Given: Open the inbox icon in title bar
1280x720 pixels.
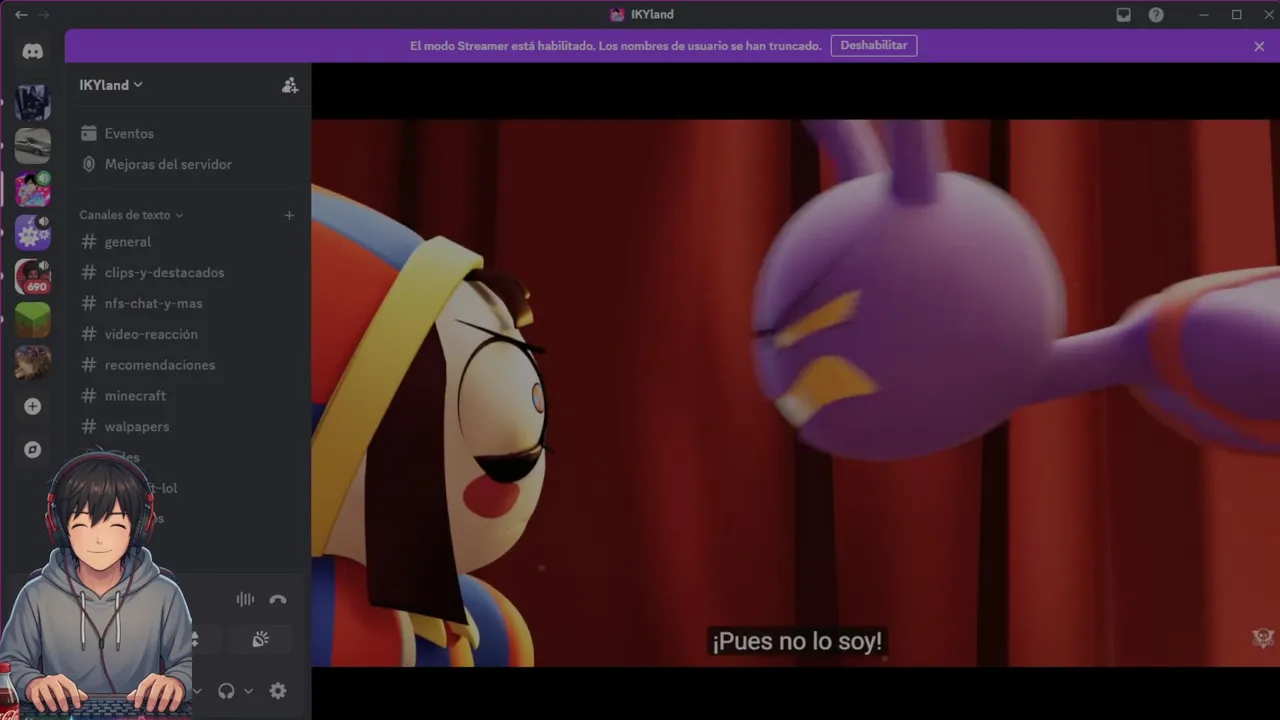Looking at the screenshot, I should pyautogui.click(x=1124, y=15).
